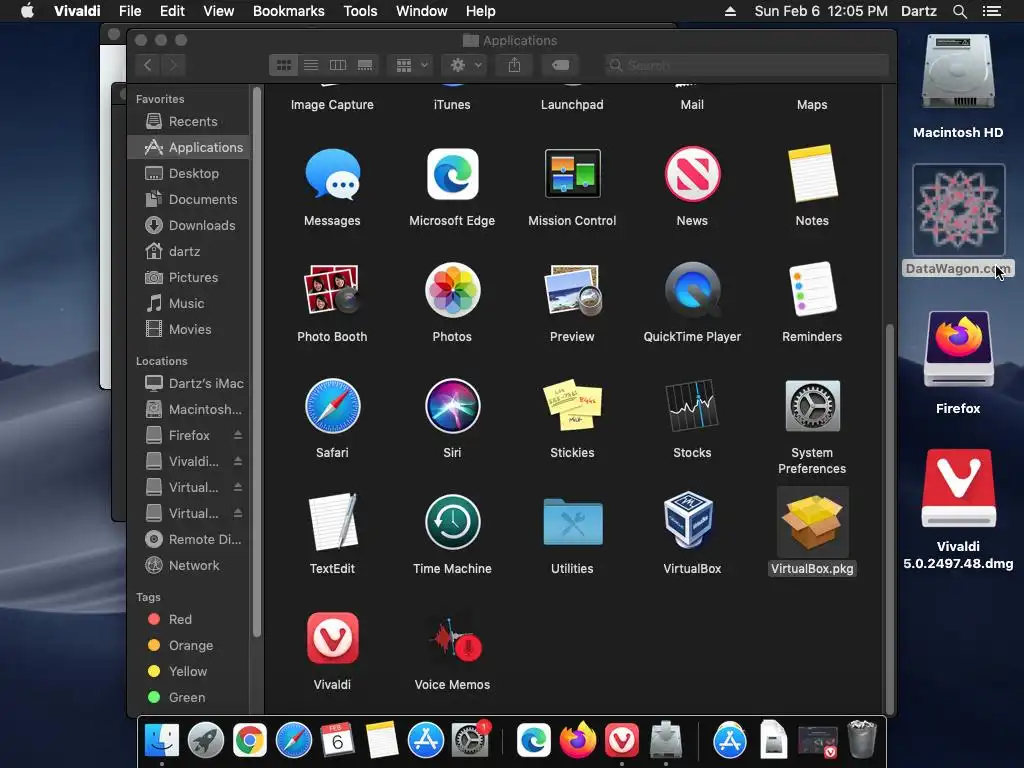Select the TextEdit app icon

click(x=332, y=522)
